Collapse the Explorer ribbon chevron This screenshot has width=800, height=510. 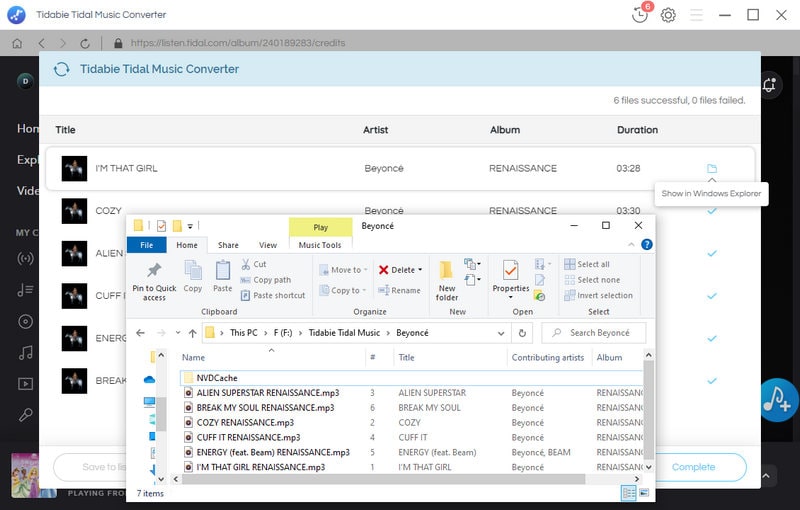pyautogui.click(x=632, y=245)
